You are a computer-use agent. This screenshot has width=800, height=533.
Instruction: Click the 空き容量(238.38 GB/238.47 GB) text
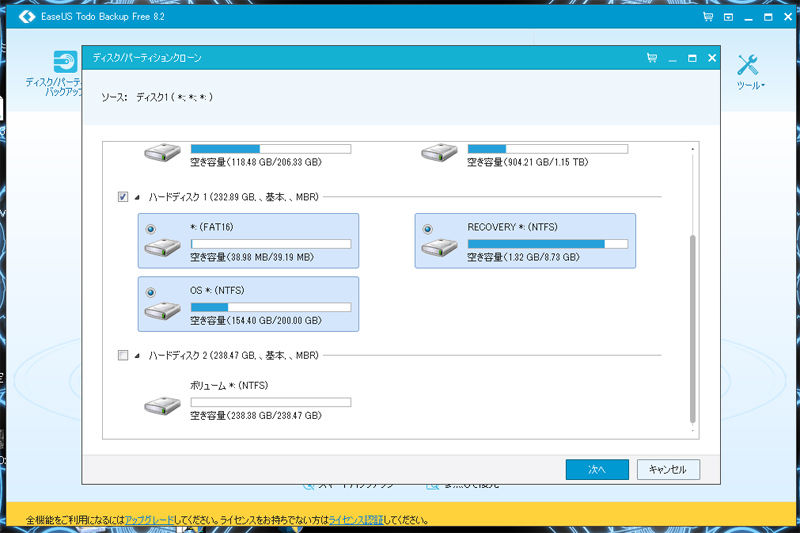coord(256,416)
